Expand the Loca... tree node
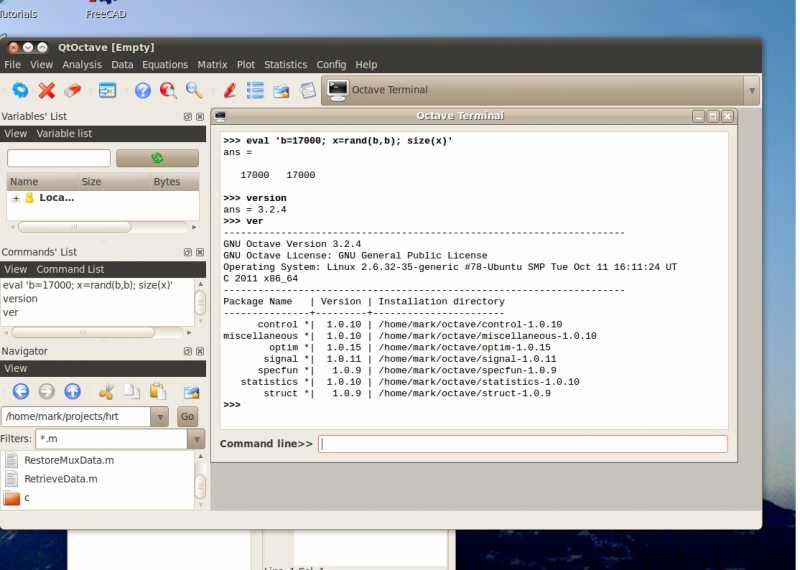The height and width of the screenshot is (570, 800). coord(16,199)
